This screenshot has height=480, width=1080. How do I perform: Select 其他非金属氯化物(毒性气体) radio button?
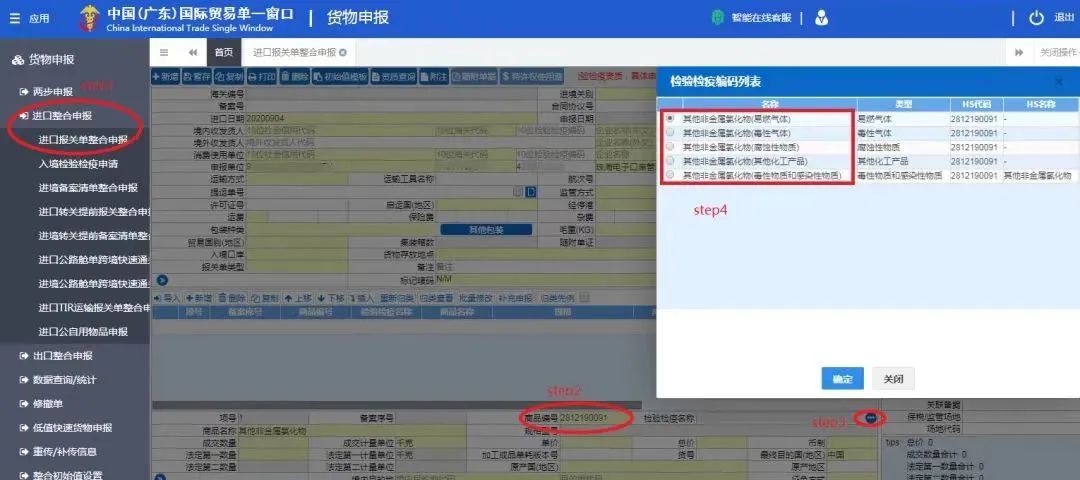click(x=670, y=133)
